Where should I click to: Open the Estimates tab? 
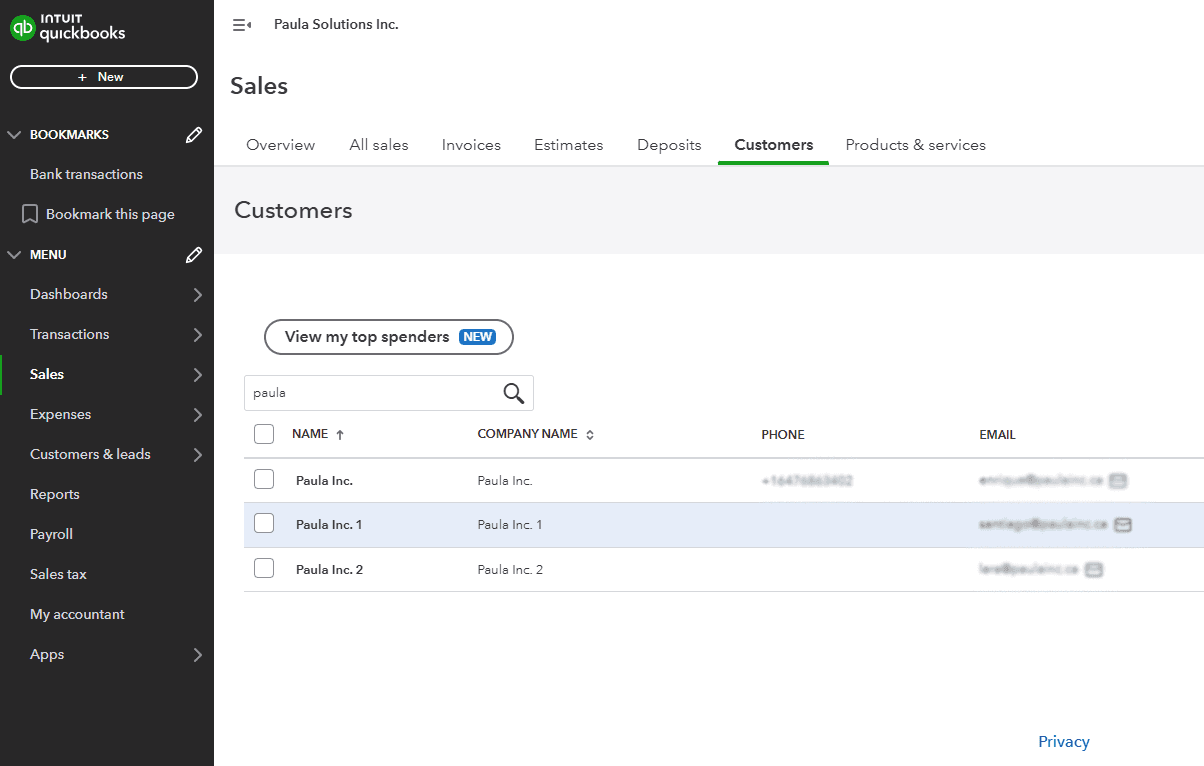[x=568, y=144]
